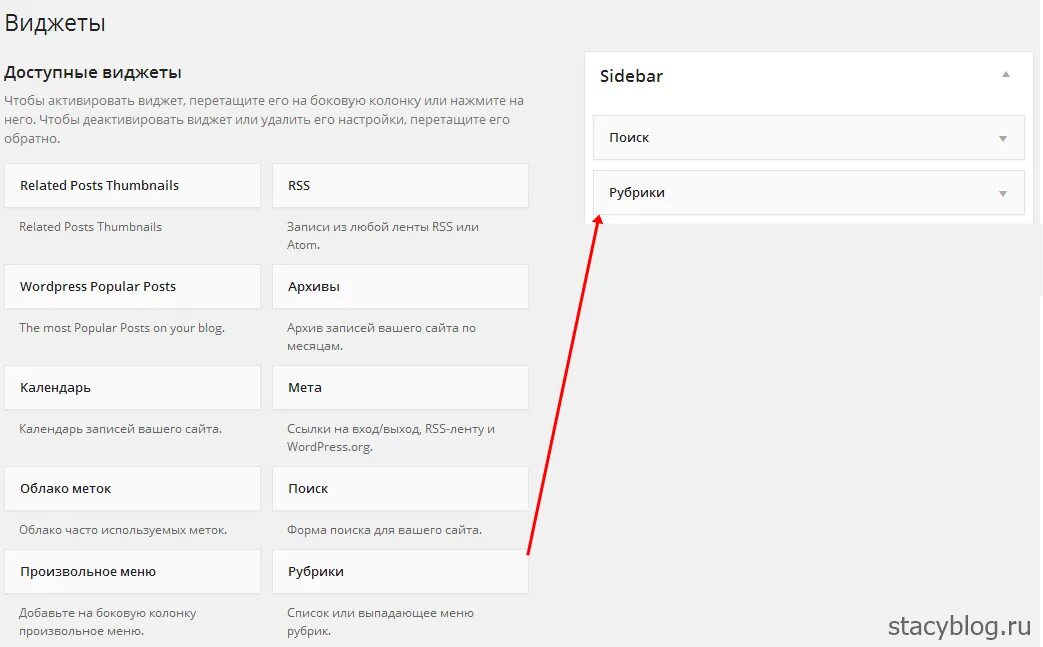1043x647 pixels.
Task: Click the stacyblog.ru watermark text
Action: pyautogui.click(x=959, y=626)
